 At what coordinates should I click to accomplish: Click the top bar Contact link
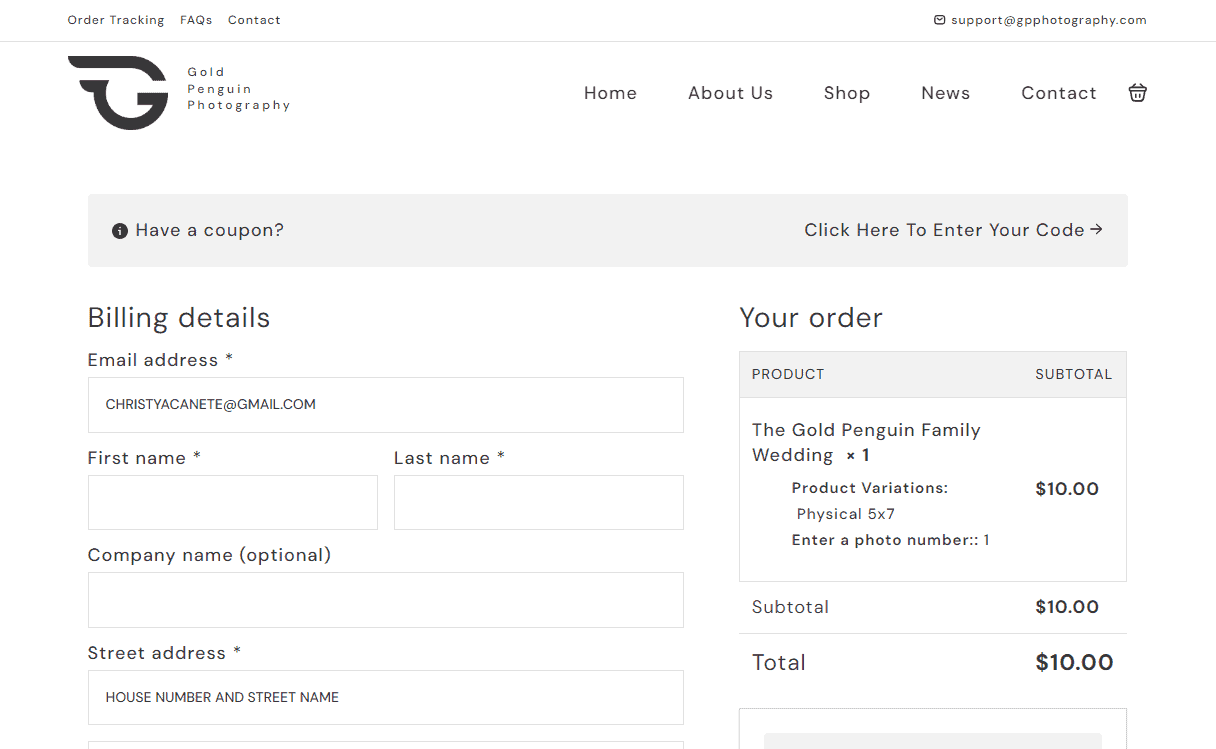254,20
